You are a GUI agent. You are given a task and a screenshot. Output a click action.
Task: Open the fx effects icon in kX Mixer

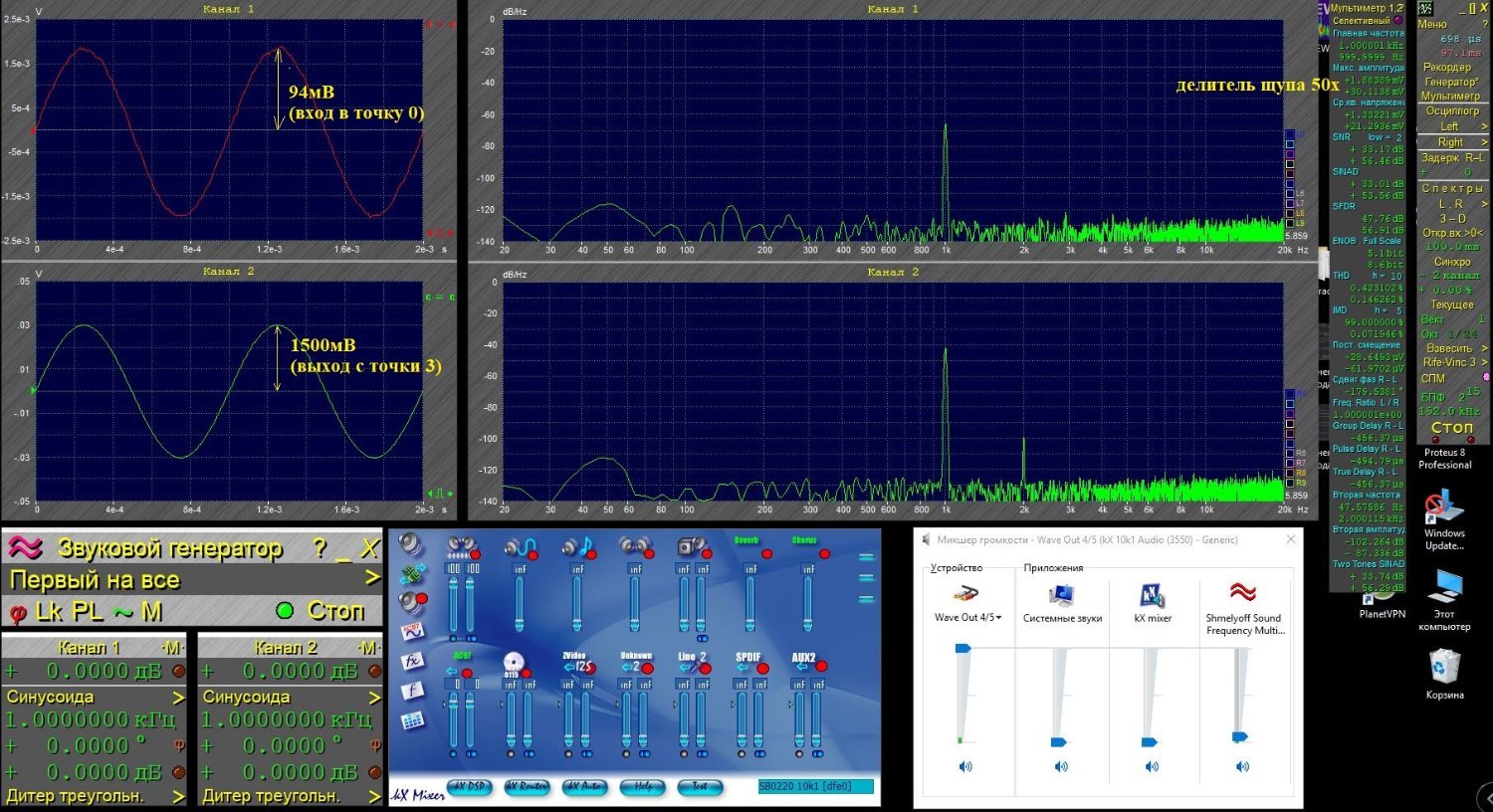point(412,660)
